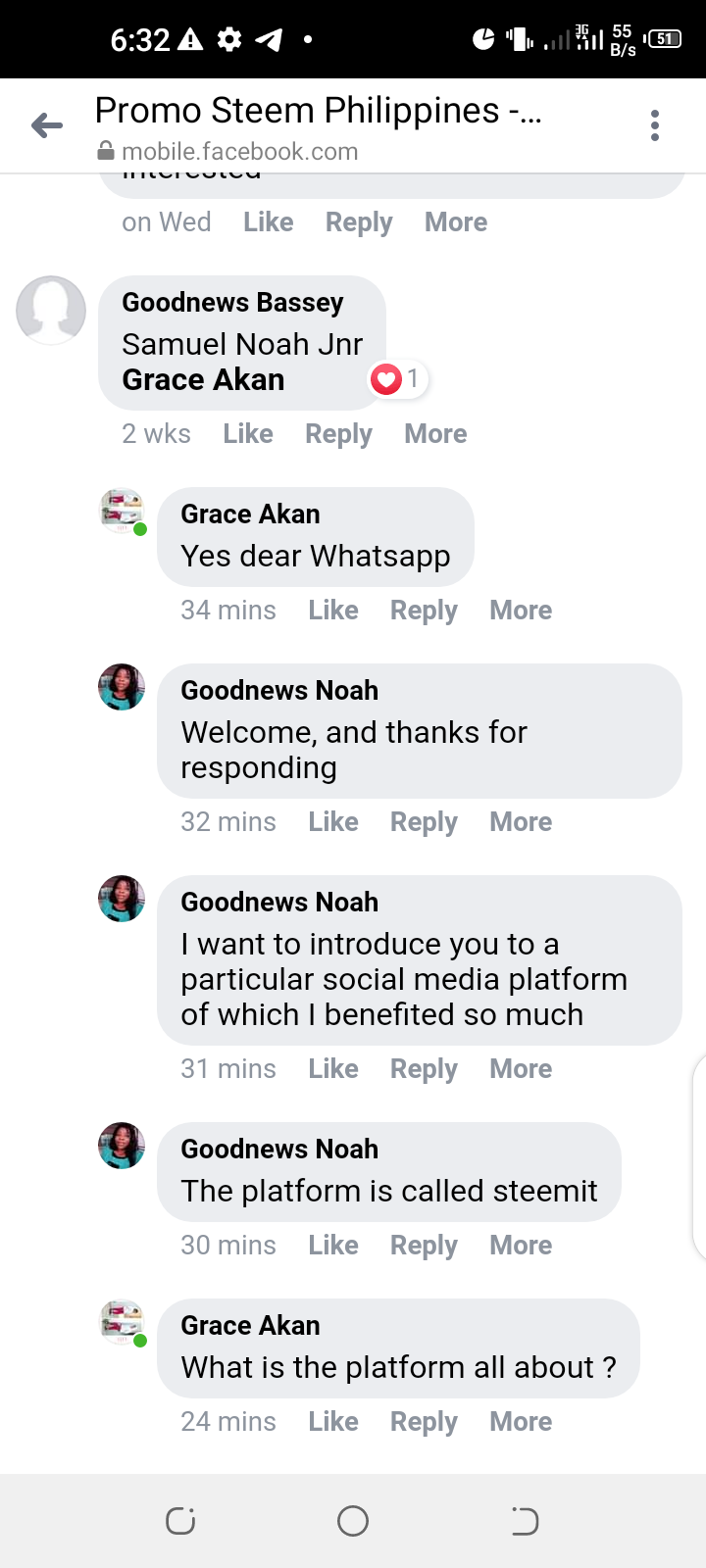Screen dimensions: 706x1568
Task: Tap the lock icon beside the URL
Action: [x=106, y=152]
